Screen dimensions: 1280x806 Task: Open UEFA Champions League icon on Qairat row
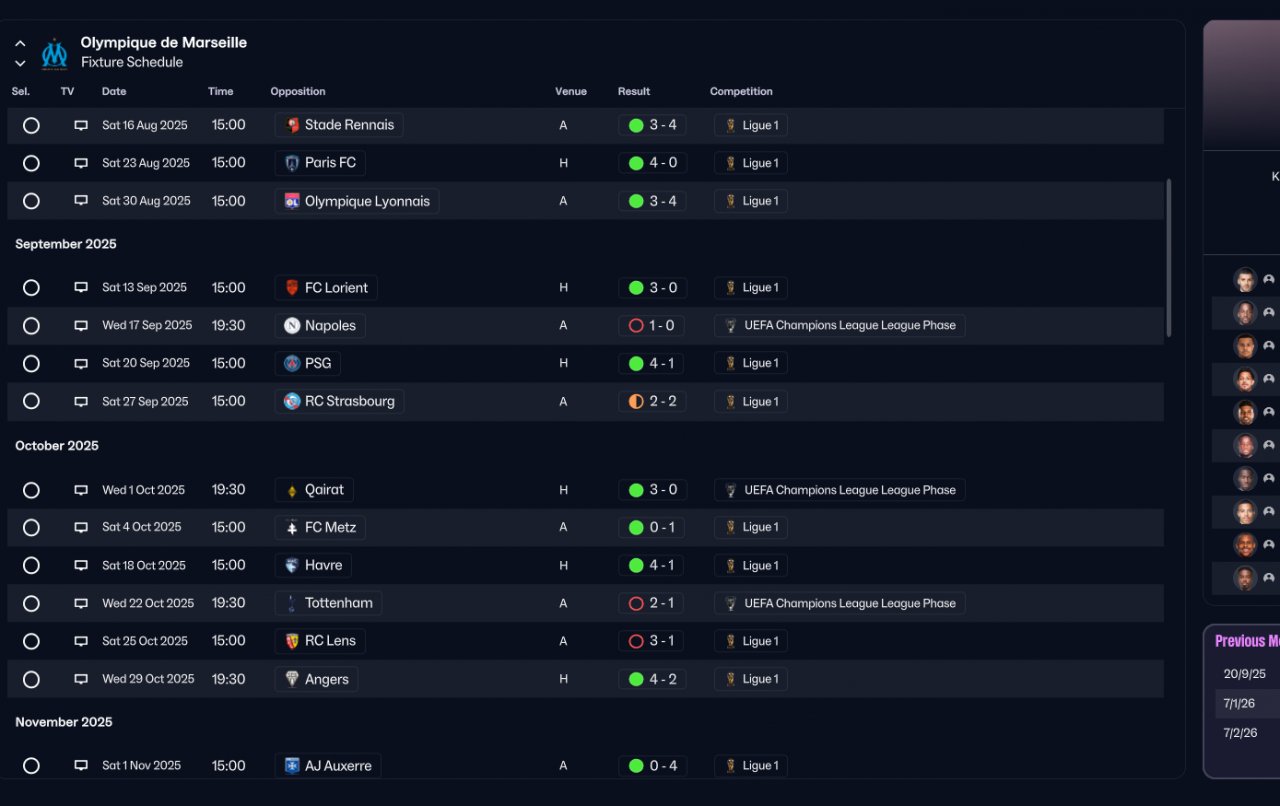731,490
